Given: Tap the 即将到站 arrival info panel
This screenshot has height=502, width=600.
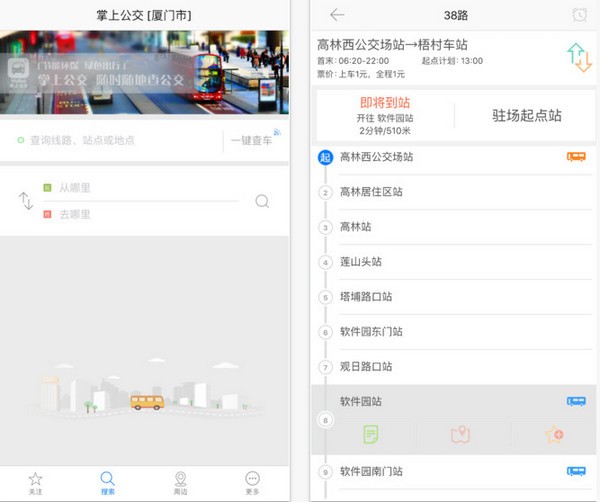Looking at the screenshot, I should 385,116.
